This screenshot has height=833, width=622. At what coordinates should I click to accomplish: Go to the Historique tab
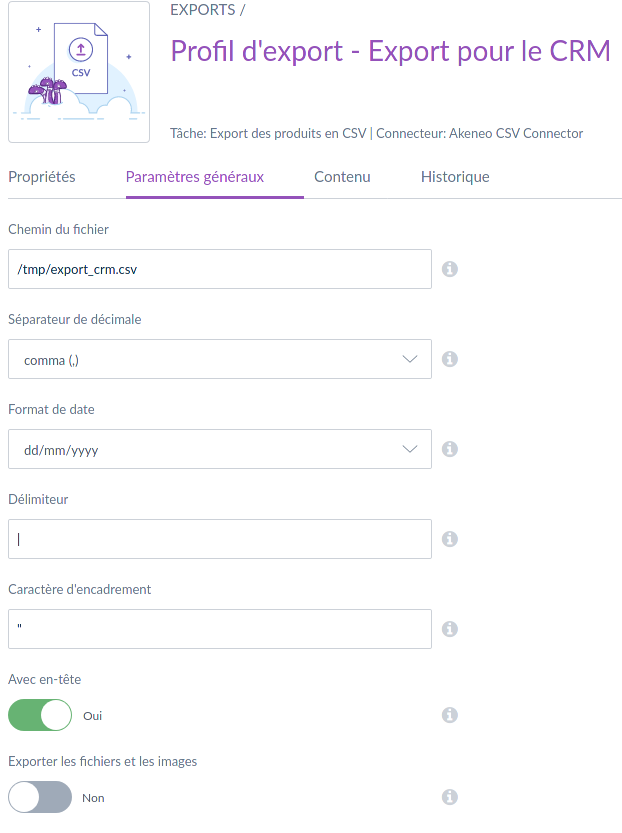(x=455, y=177)
